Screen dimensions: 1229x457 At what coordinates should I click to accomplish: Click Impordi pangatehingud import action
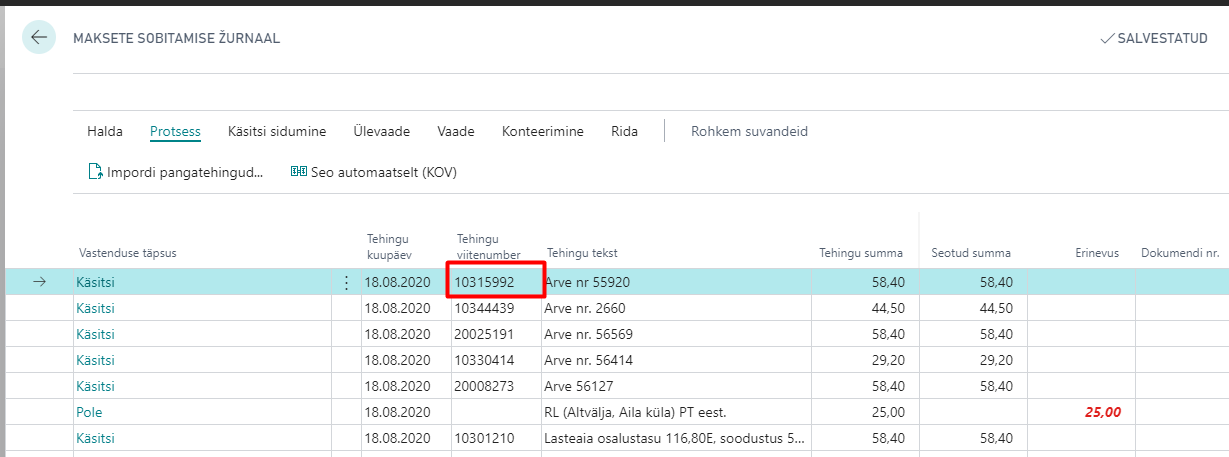[x=176, y=172]
